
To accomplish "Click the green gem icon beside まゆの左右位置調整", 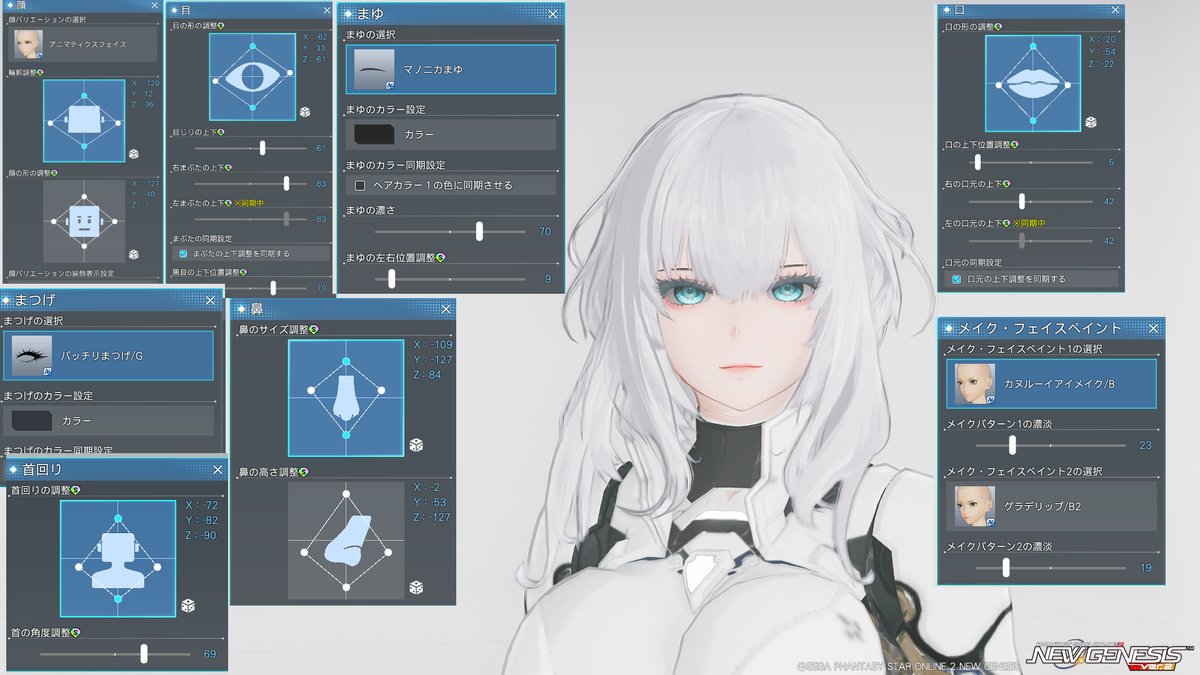I will coord(439,257).
